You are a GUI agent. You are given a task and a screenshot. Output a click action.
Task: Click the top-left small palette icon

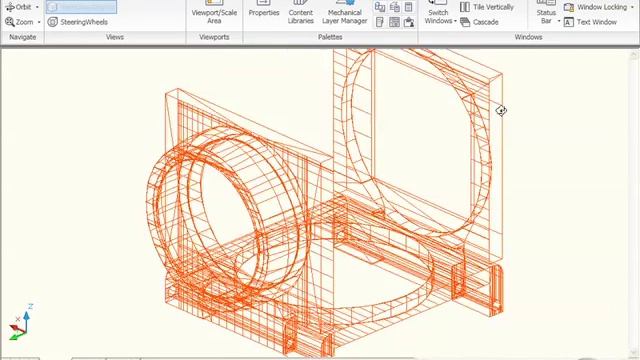(380, 7)
